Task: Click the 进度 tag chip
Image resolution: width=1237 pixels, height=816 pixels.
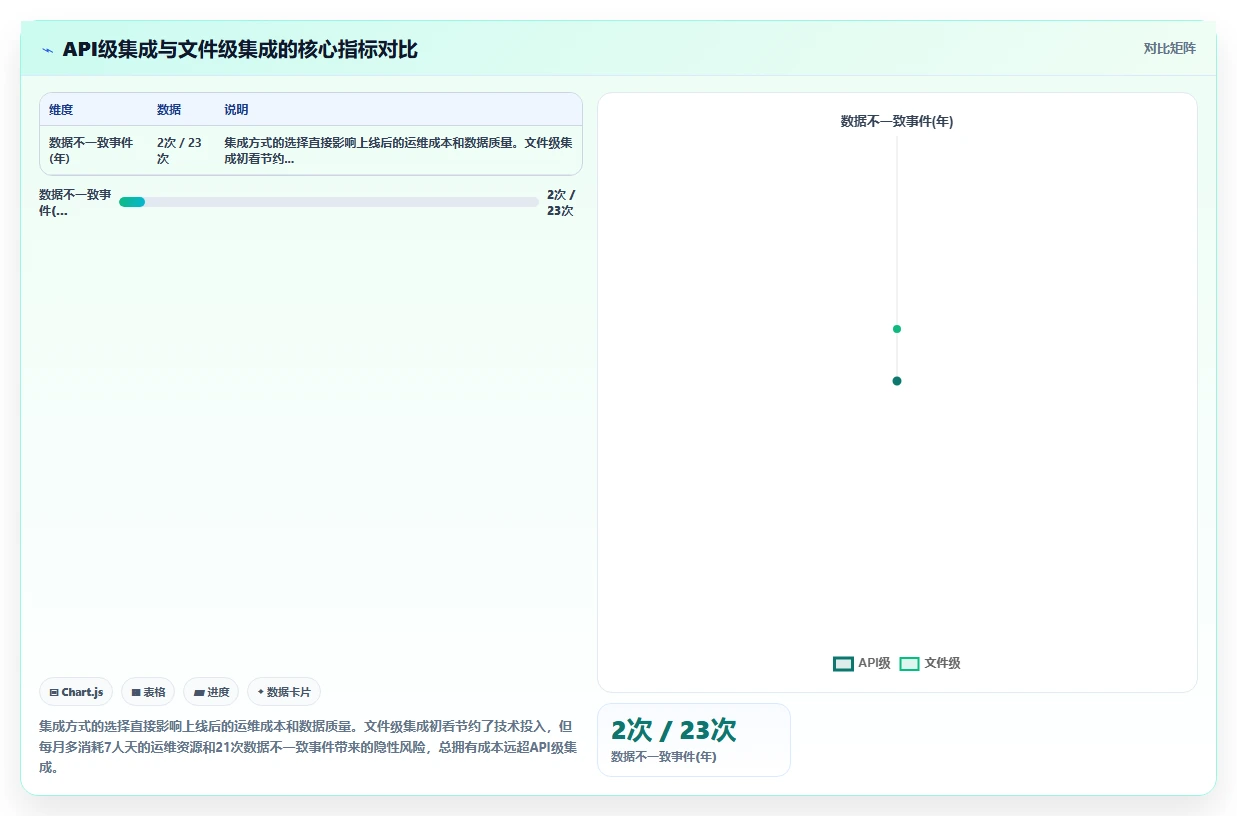Action: (x=211, y=692)
